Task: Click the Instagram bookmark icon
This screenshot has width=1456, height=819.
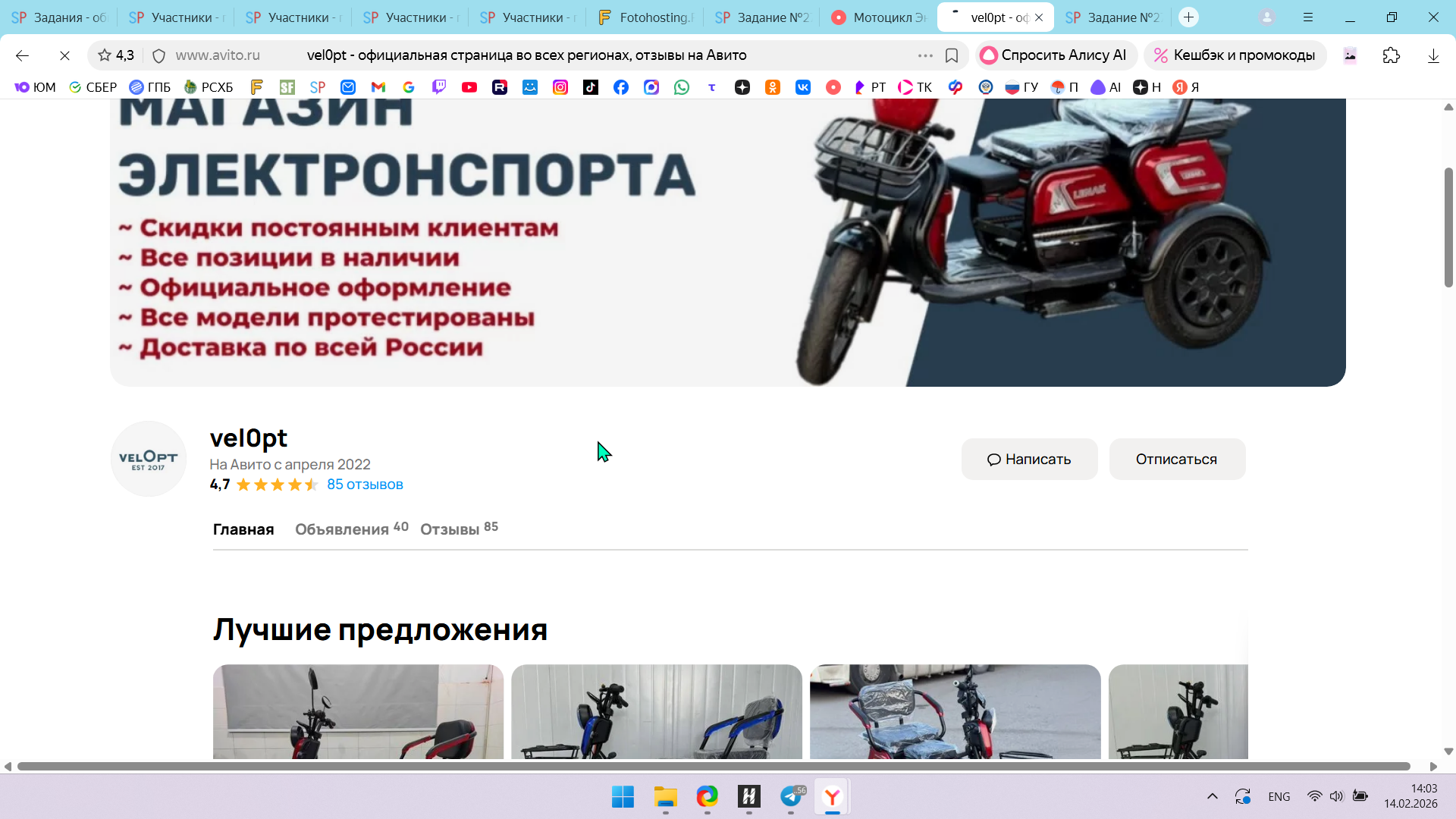Action: click(x=560, y=87)
